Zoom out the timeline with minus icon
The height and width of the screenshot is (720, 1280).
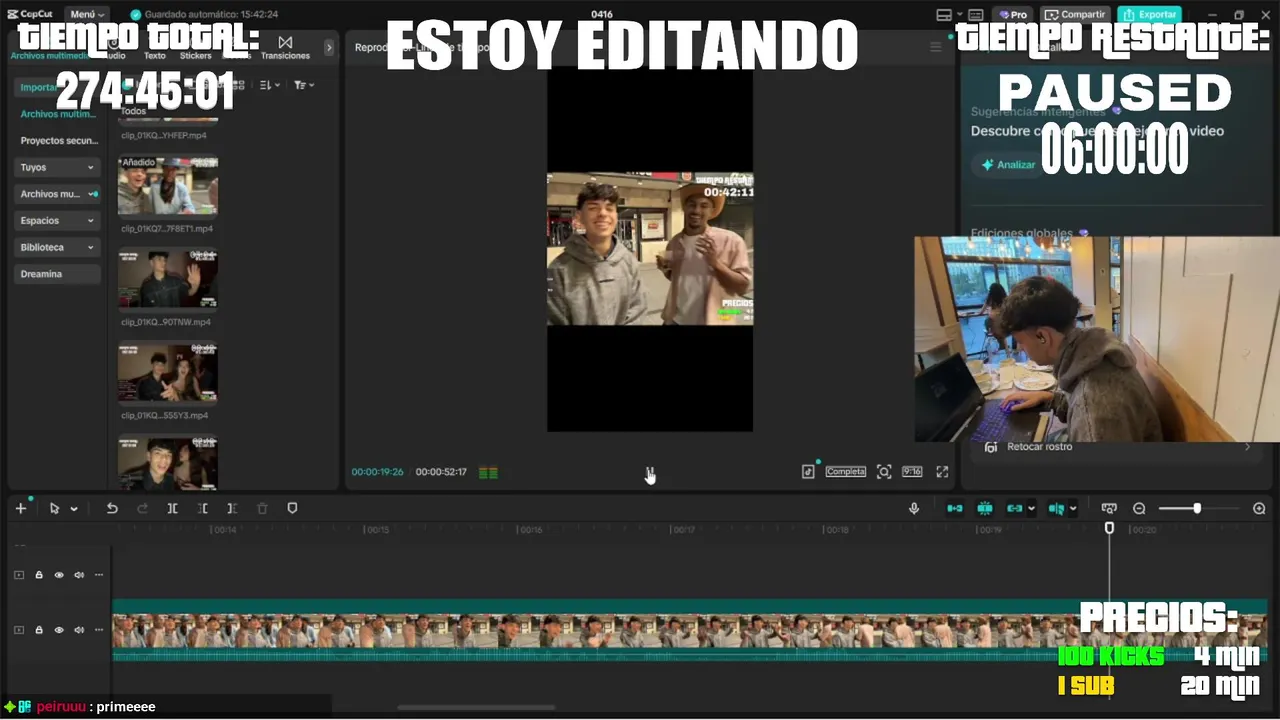point(1139,508)
